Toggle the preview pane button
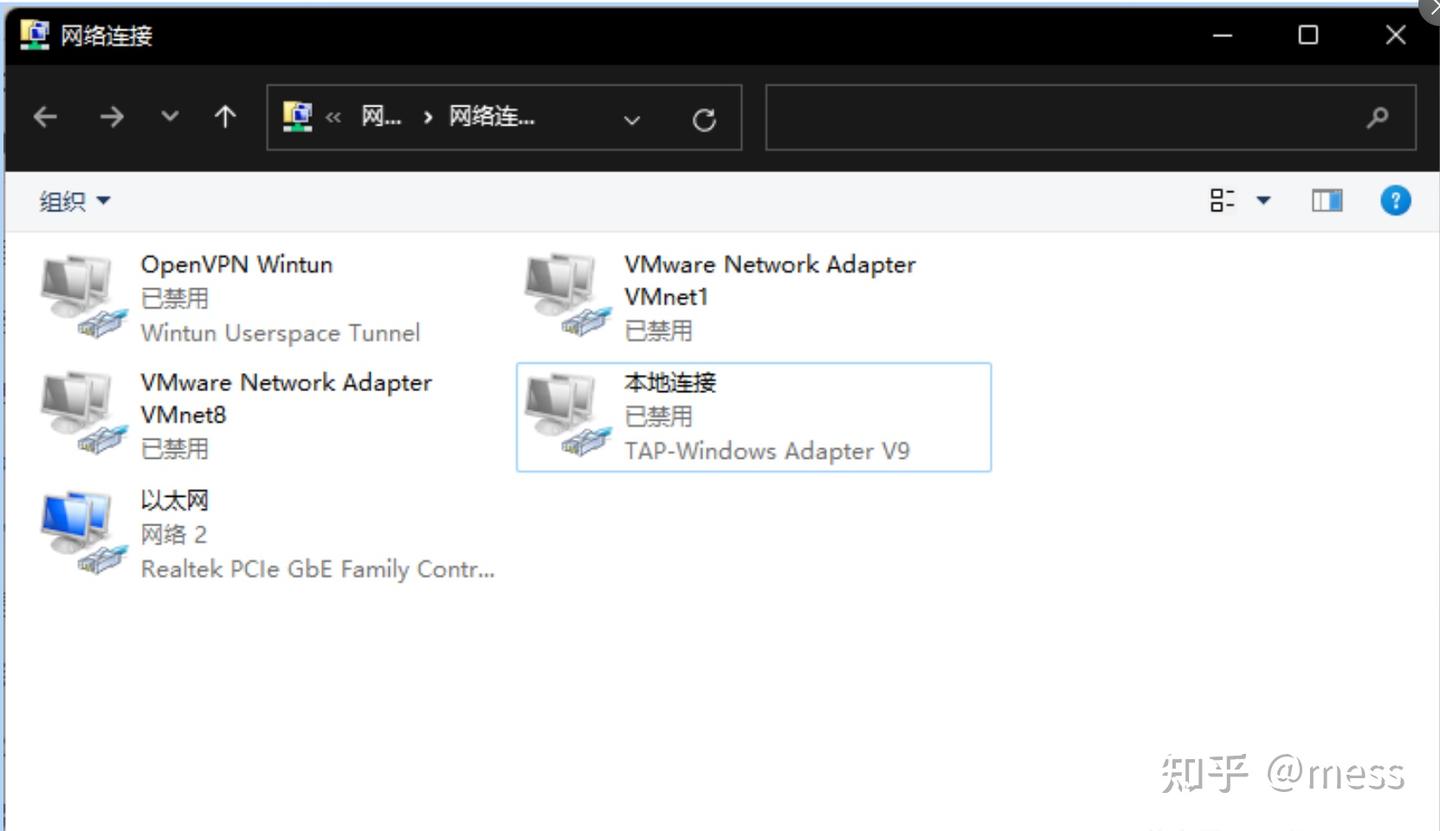1440x831 pixels. click(x=1327, y=201)
